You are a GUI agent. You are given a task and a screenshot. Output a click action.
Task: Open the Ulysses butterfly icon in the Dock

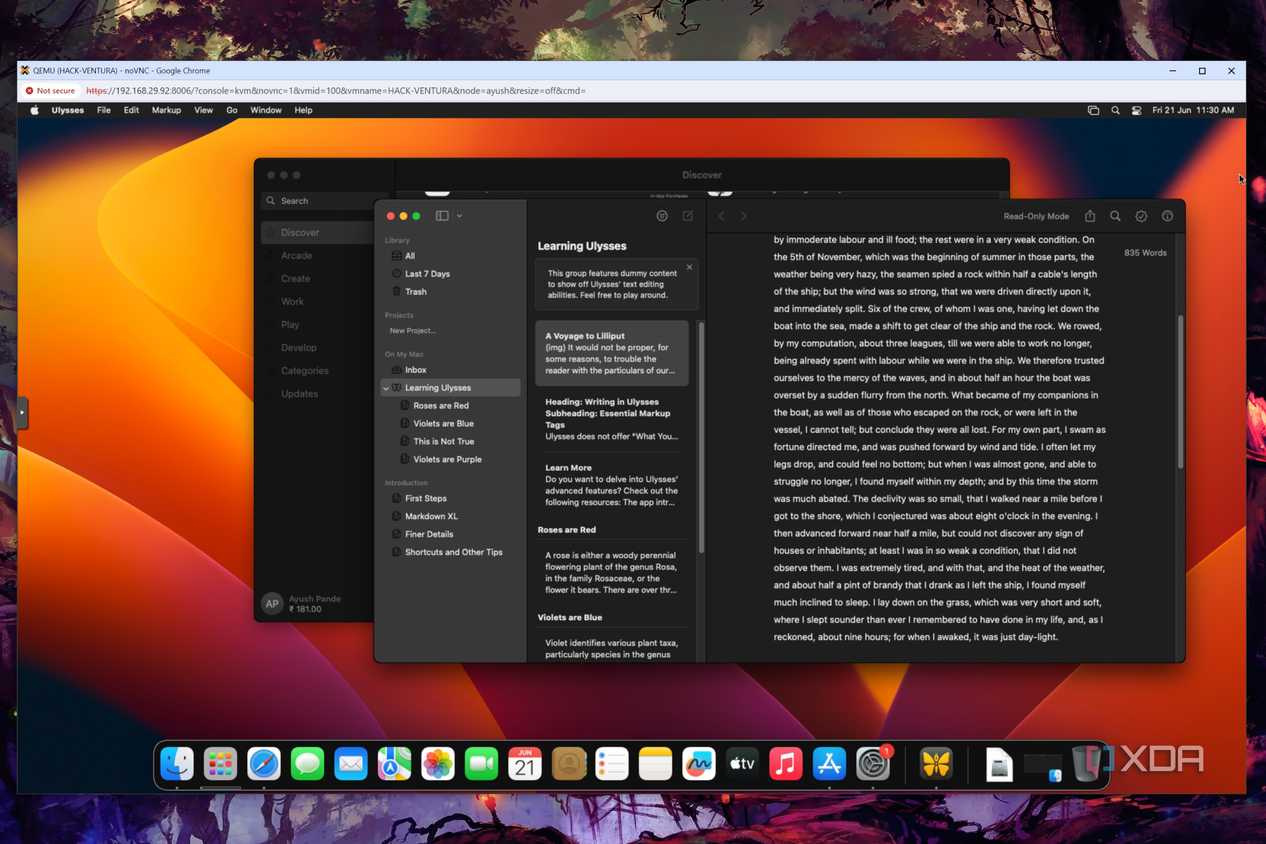click(936, 764)
